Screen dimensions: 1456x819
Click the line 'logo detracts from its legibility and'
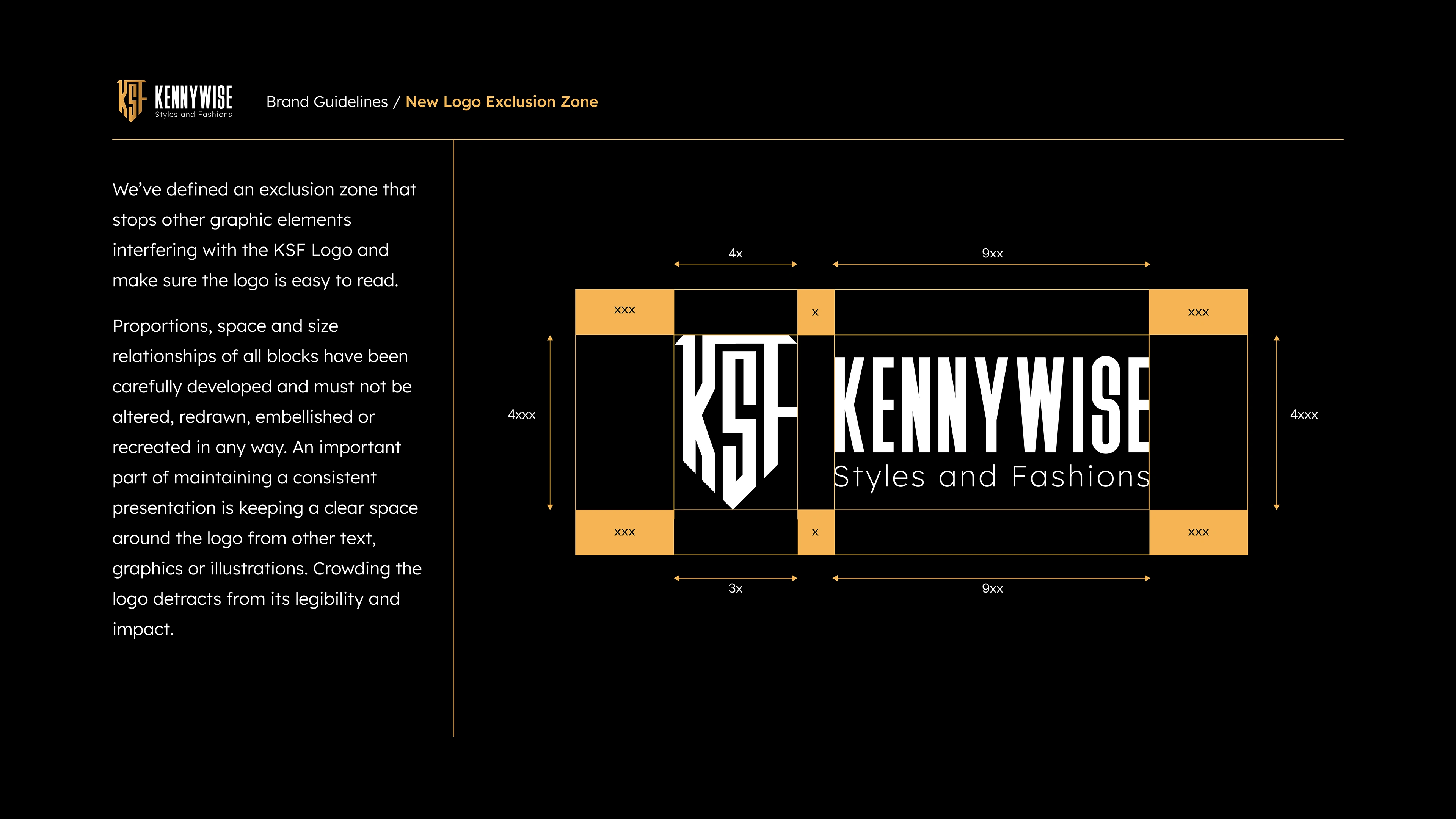click(256, 599)
